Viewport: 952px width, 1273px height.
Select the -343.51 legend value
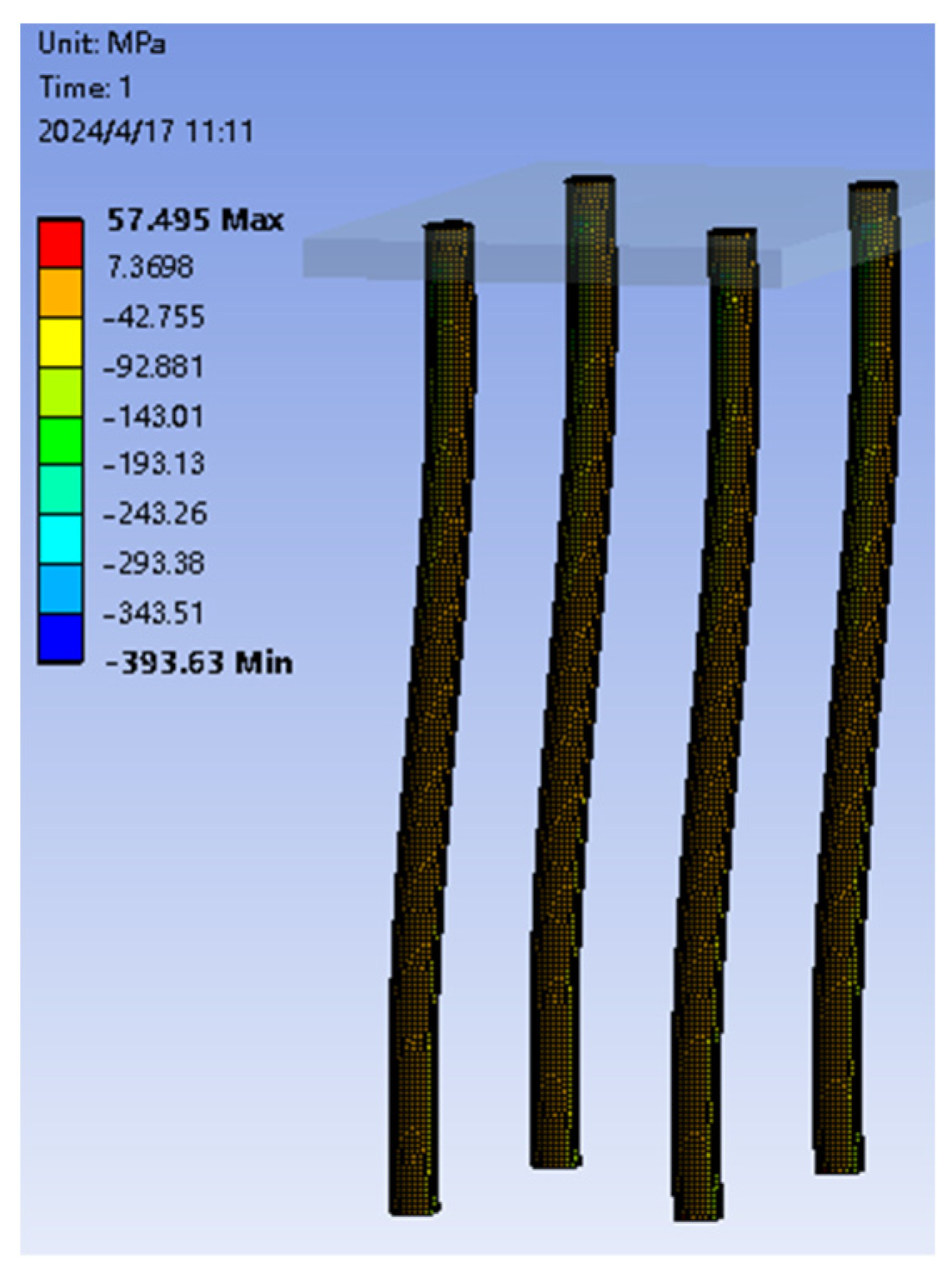point(153,613)
